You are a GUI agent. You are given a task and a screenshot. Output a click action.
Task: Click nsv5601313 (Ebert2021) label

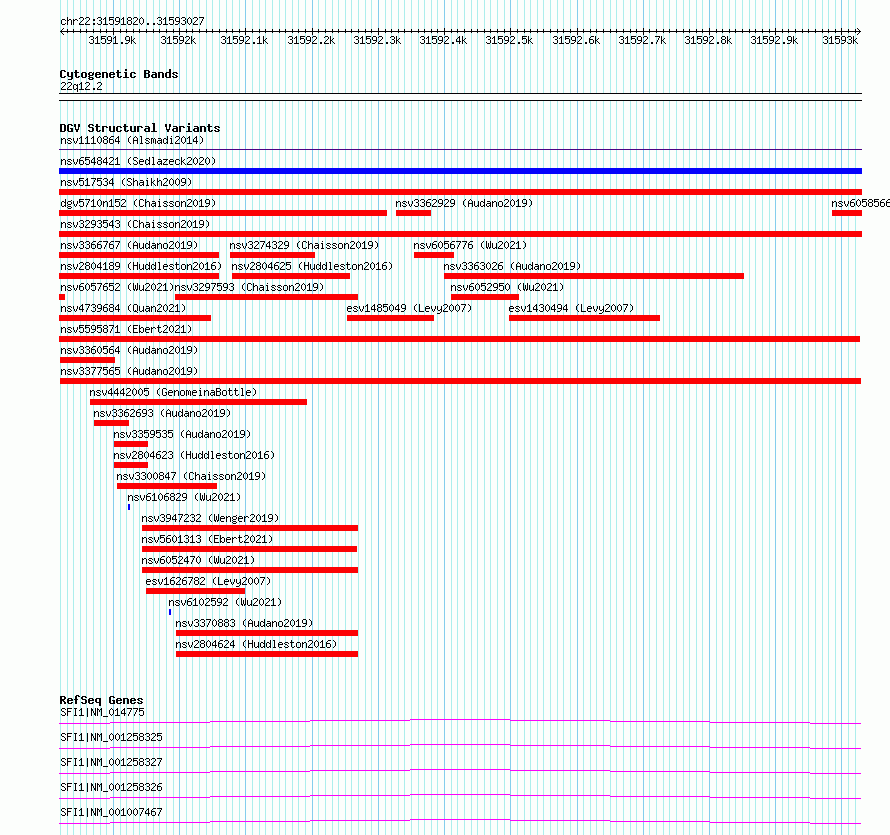pos(207,539)
